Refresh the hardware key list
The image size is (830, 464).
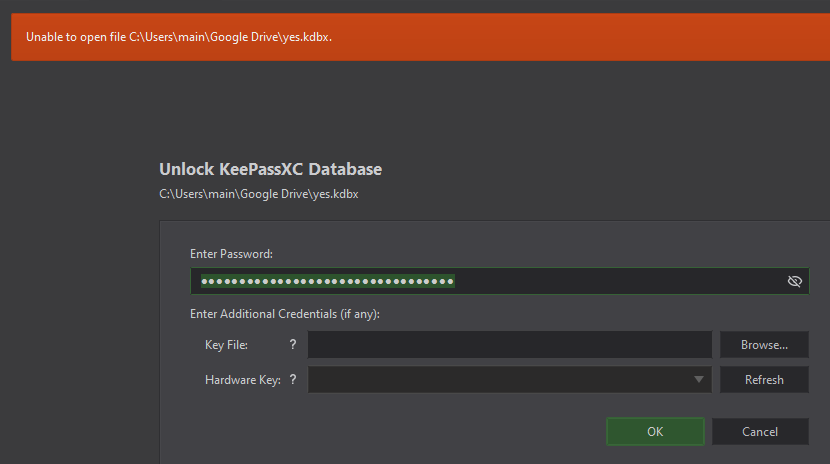point(764,380)
